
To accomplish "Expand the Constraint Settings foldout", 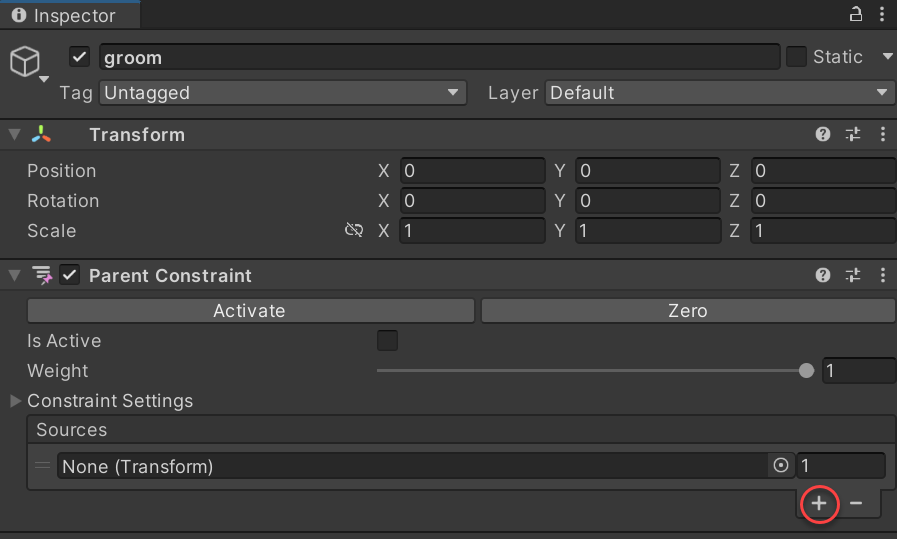I will pos(16,401).
